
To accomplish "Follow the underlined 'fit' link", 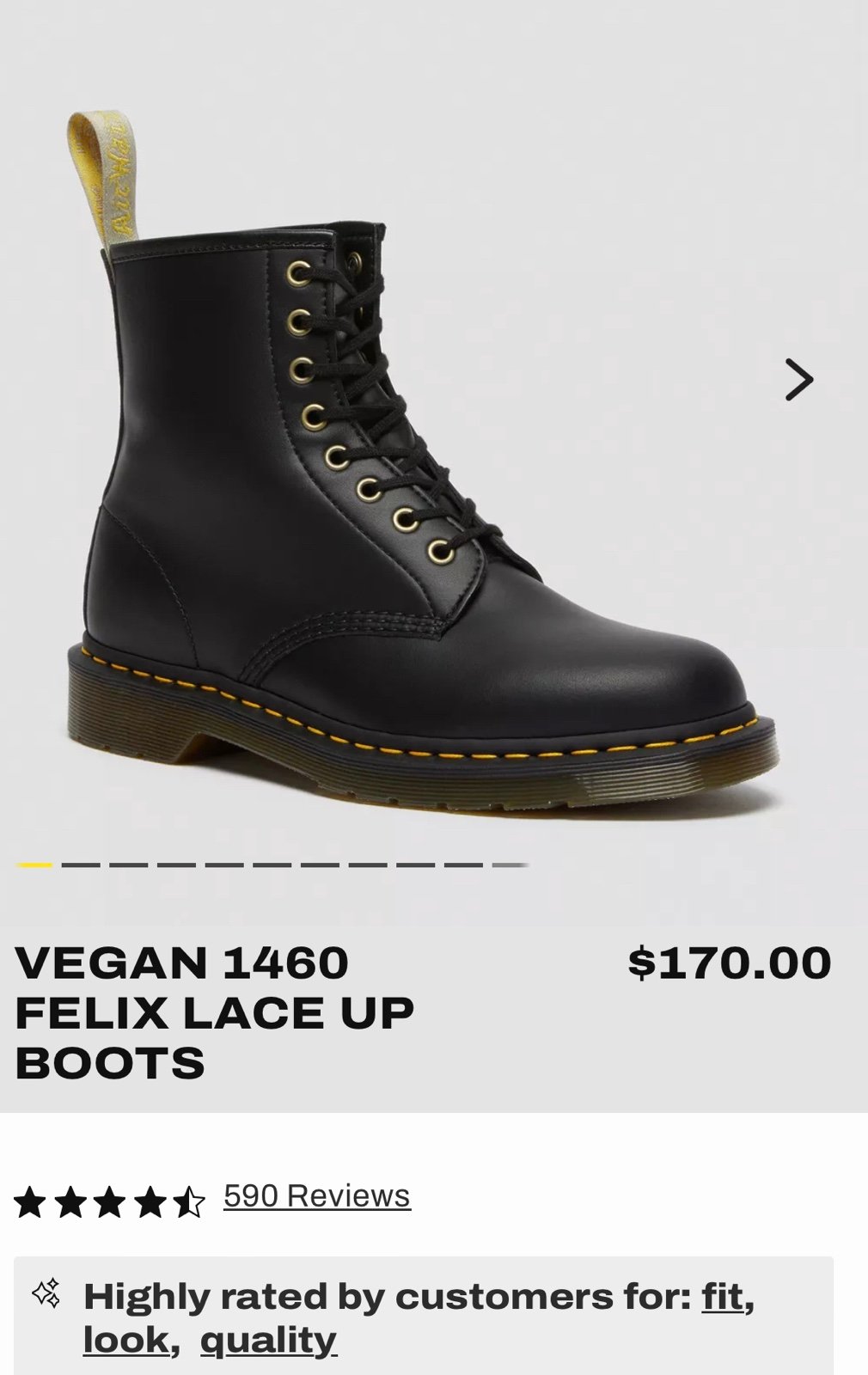I will point(723,1296).
